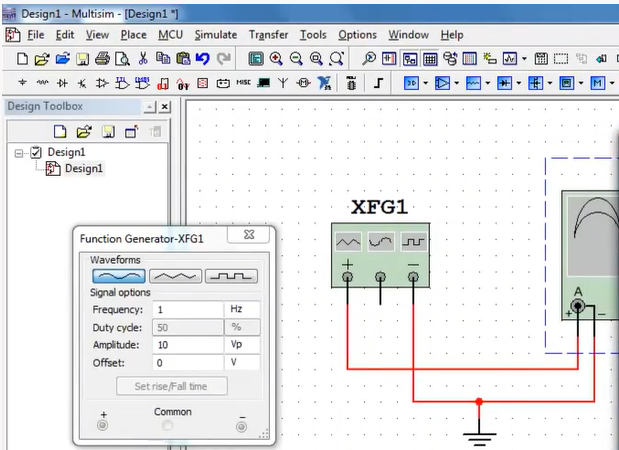Expand the diode family dropdown arrow
The height and width of the screenshot is (450, 619).
point(519,83)
